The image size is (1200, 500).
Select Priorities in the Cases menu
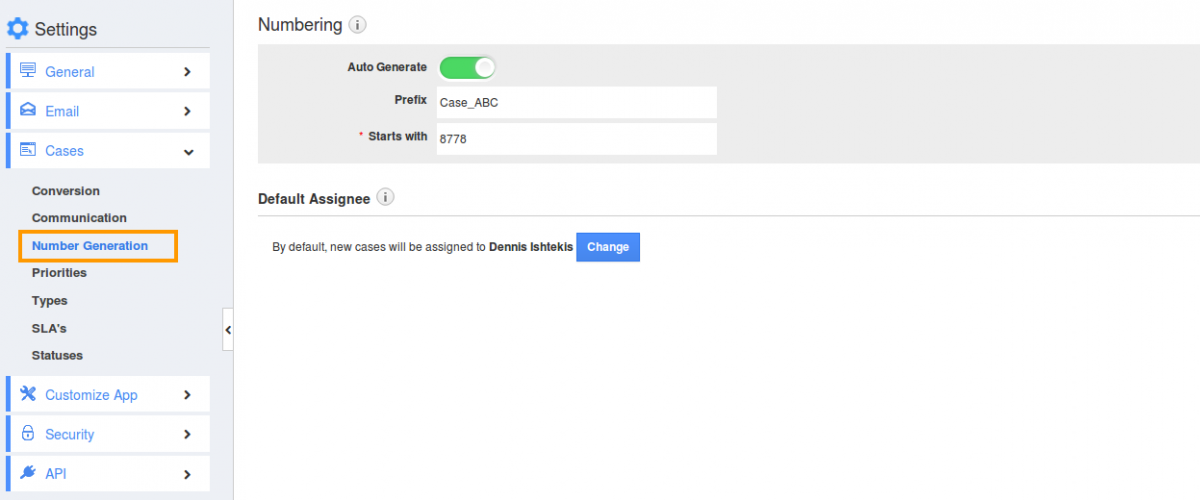point(59,273)
